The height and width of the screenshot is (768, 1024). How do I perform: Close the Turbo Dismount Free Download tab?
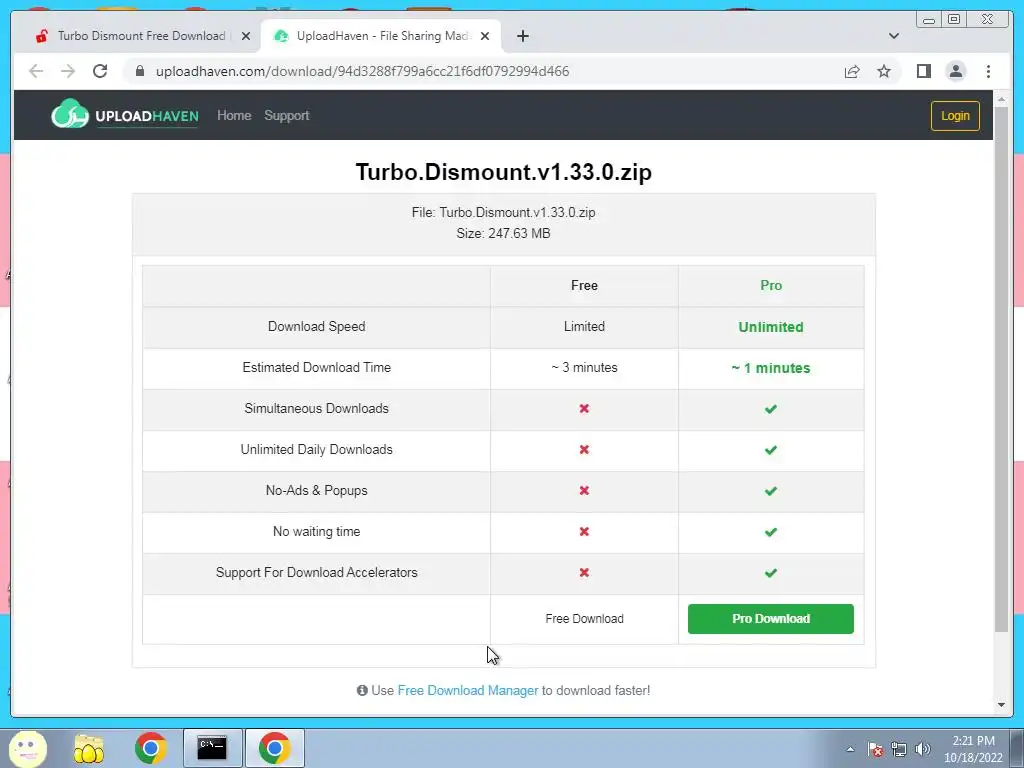[246, 36]
